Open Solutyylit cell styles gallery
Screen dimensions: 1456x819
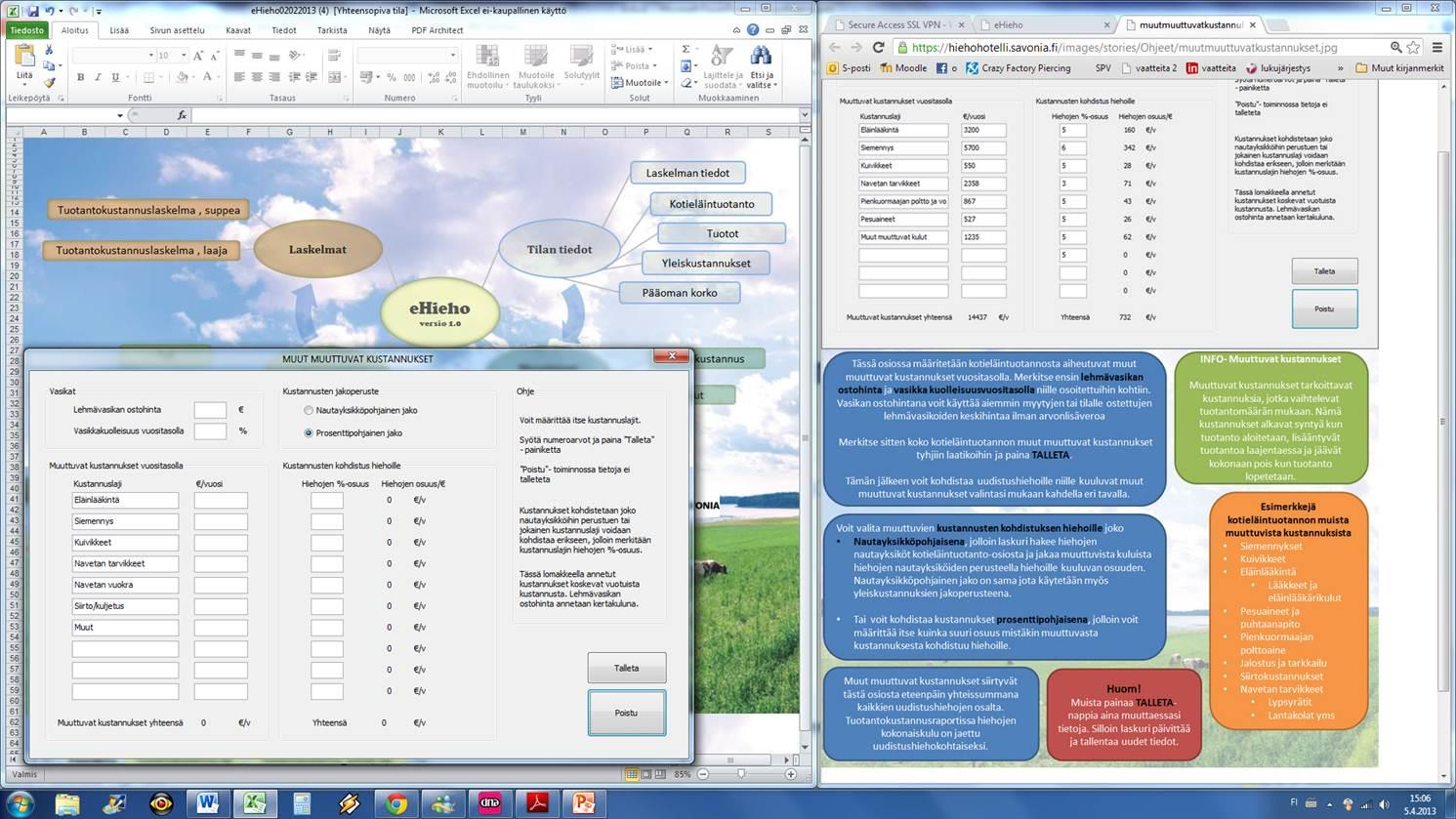pyautogui.click(x=582, y=63)
